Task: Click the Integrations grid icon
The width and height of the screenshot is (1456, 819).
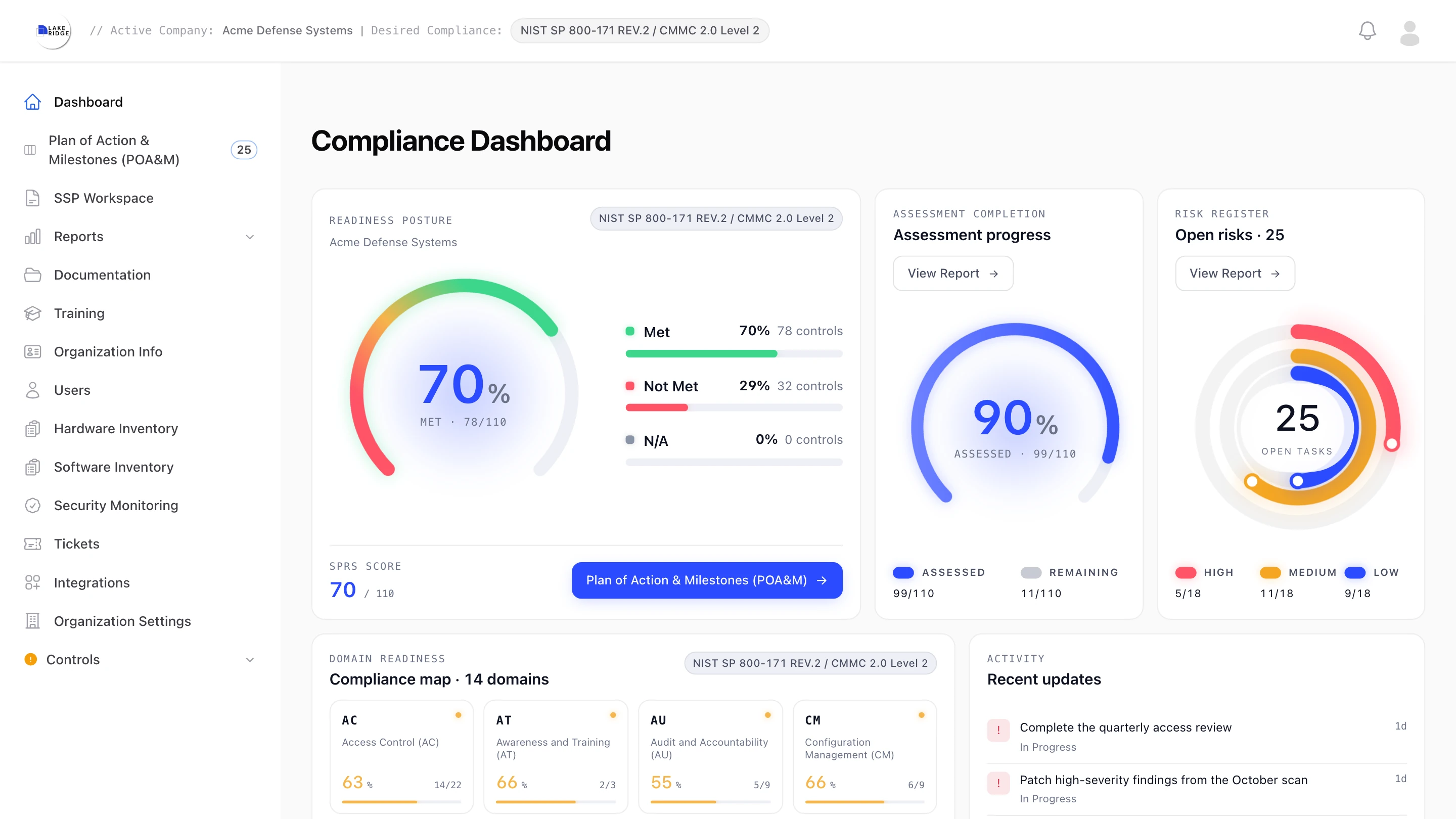Action: tap(32, 582)
